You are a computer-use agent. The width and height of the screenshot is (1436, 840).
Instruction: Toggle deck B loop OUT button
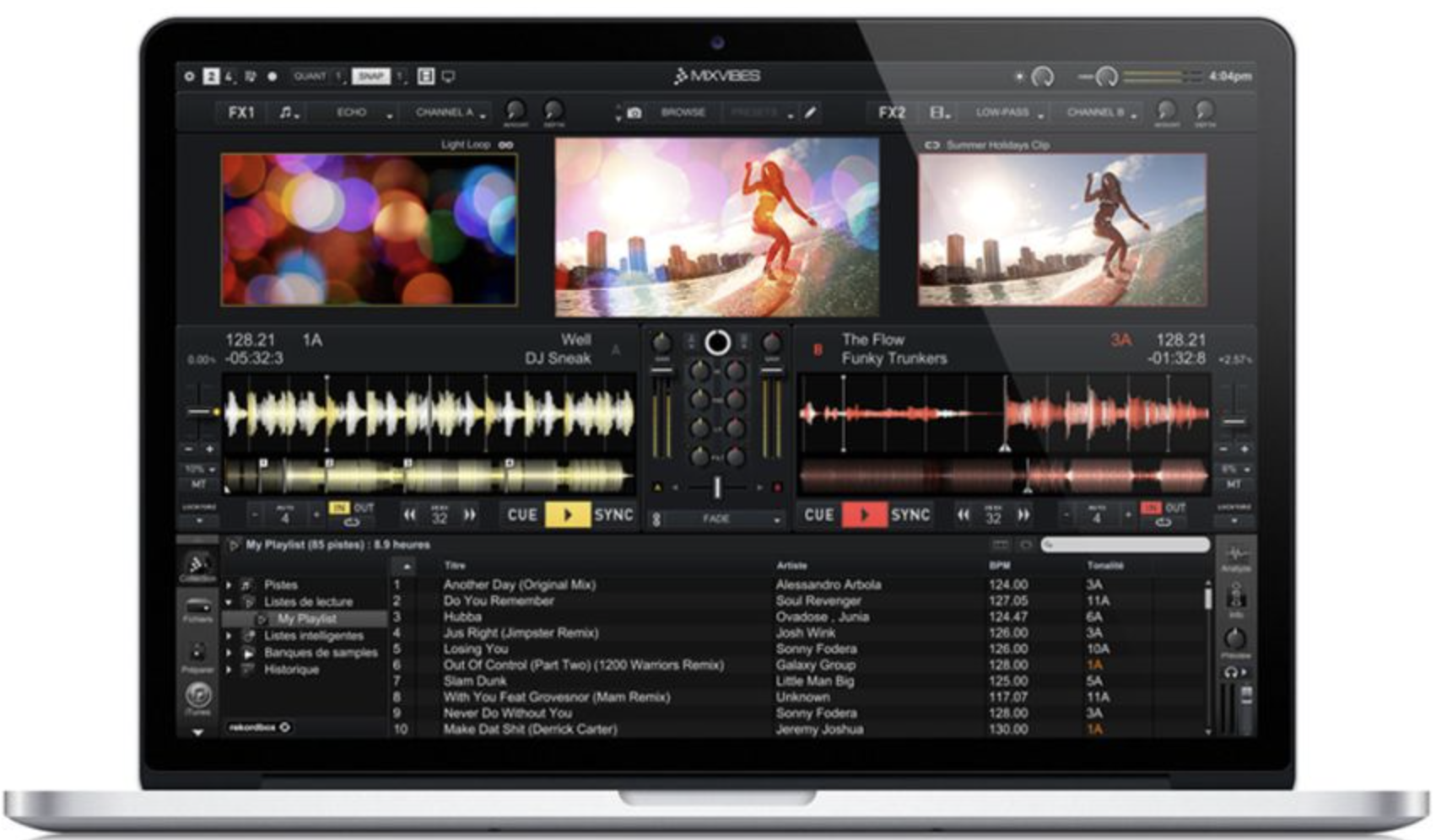pyautogui.click(x=1175, y=508)
